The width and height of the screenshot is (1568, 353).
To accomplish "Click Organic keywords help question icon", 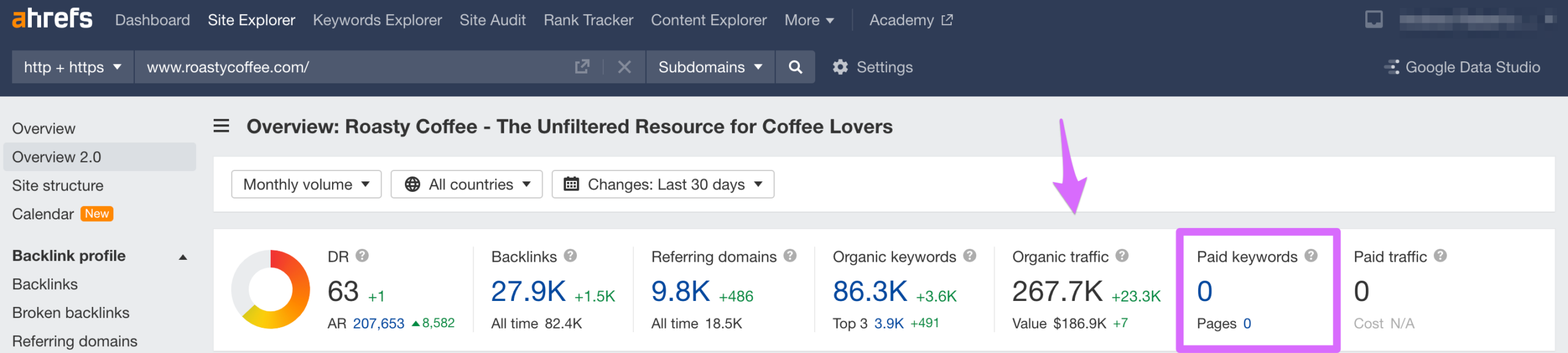I will 970,256.
